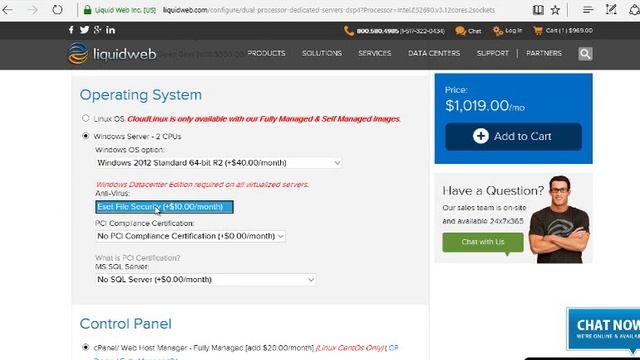Click the 800.580.4985 phone number
The image size is (640, 360).
pyautogui.click(x=377, y=31)
